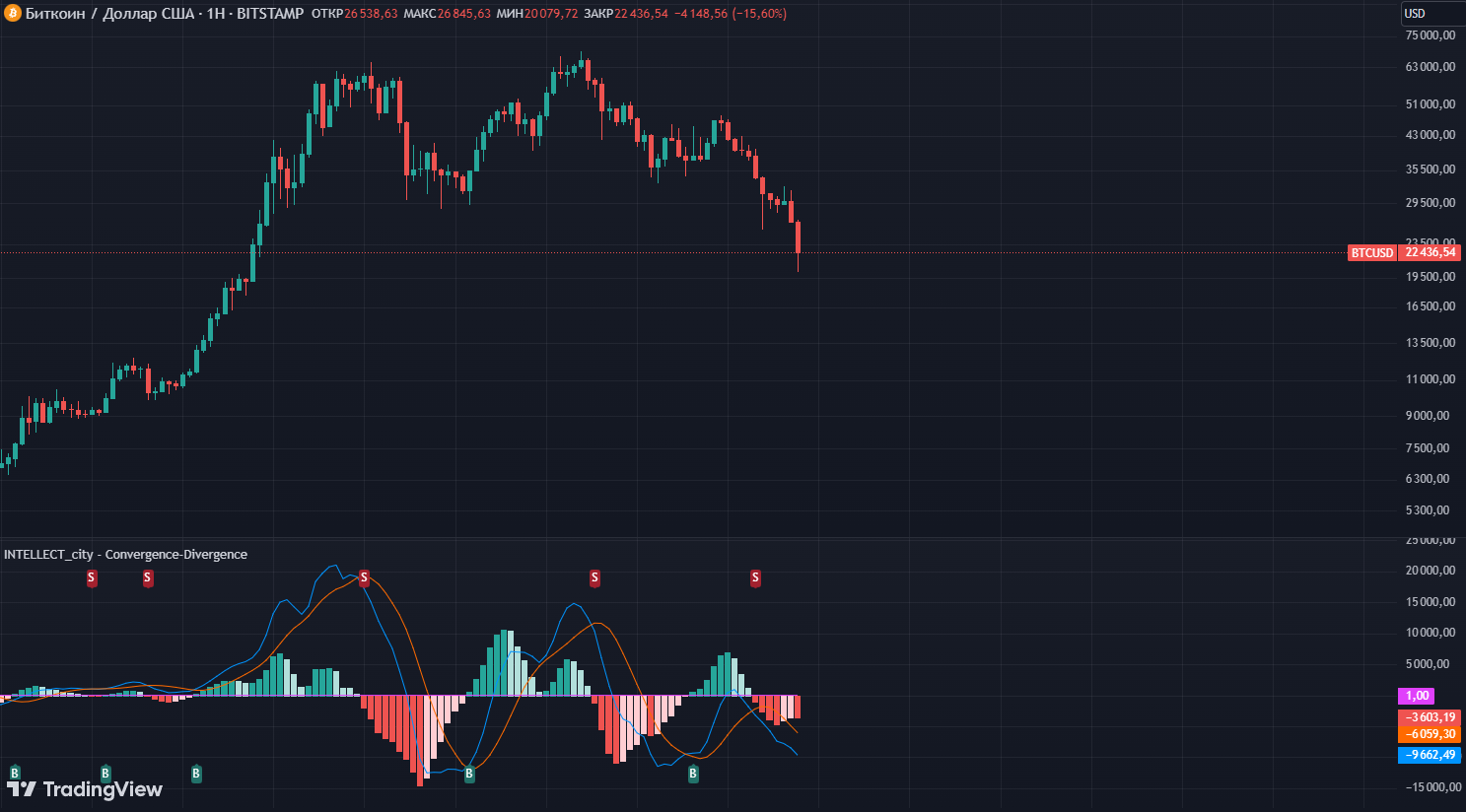1466x812 pixels.
Task: Click the orange -6 059,30 value label
Action: click(x=1430, y=734)
